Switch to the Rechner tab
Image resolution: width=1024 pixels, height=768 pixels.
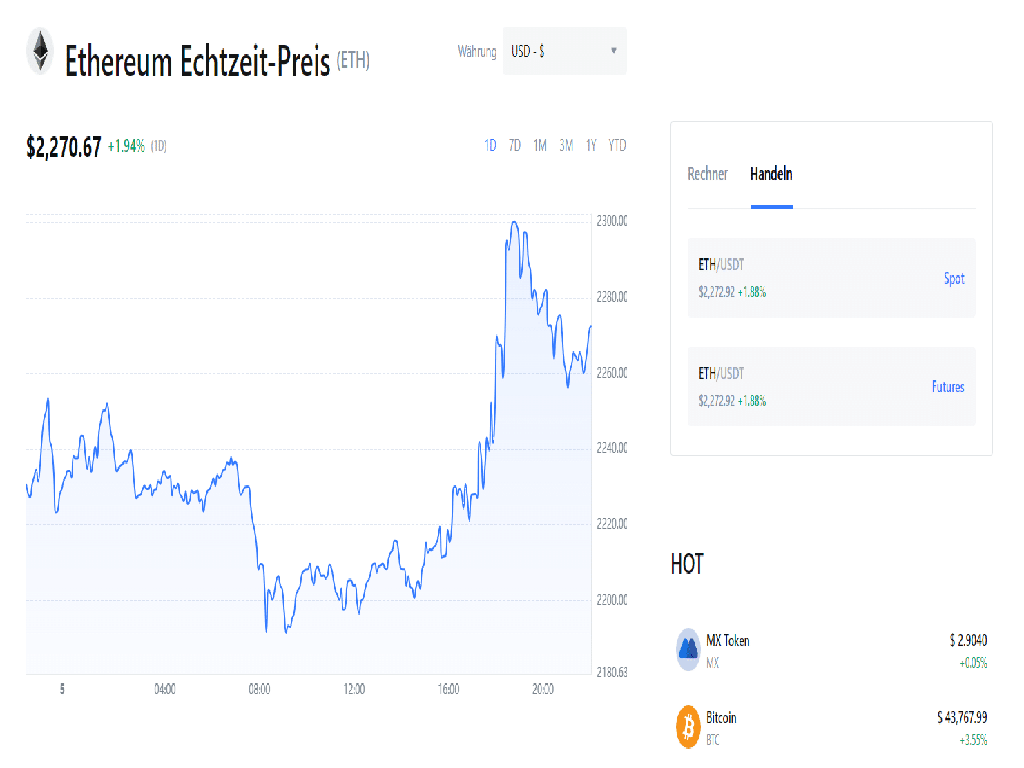708,174
